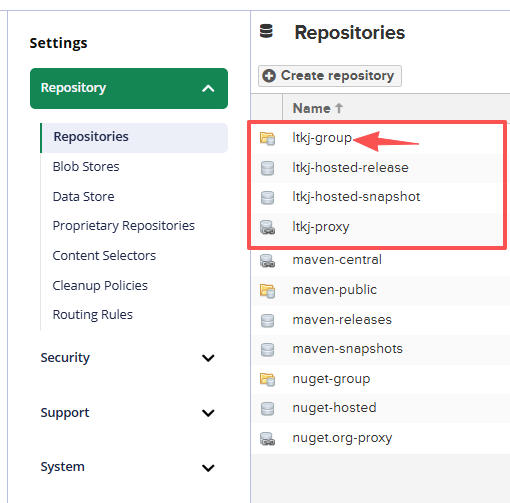The image size is (510, 503).
Task: Select Routing Rules in sidebar
Action: click(x=93, y=315)
